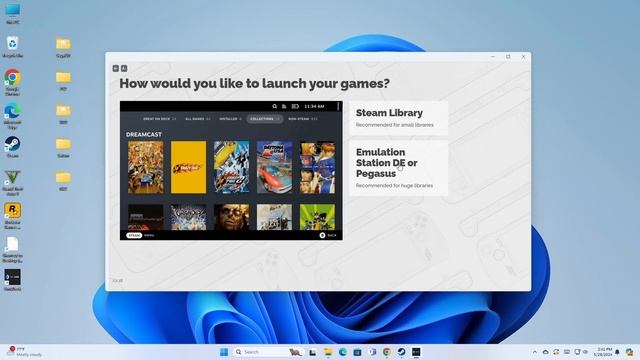Select the Recycle Bin desktop icon

13,47
